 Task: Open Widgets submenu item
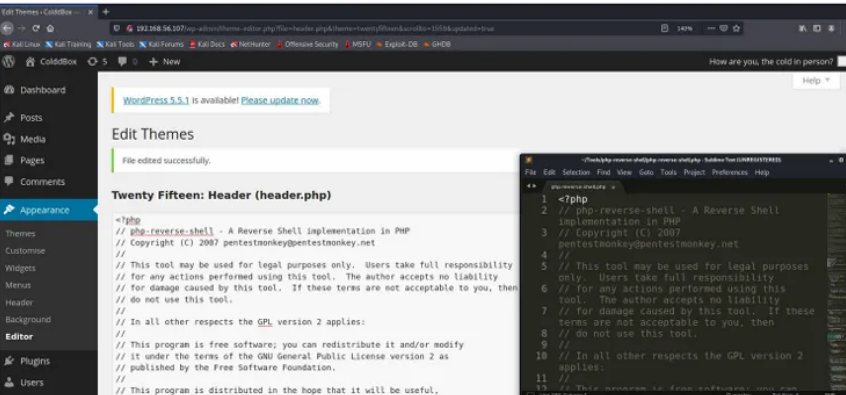(x=20, y=268)
